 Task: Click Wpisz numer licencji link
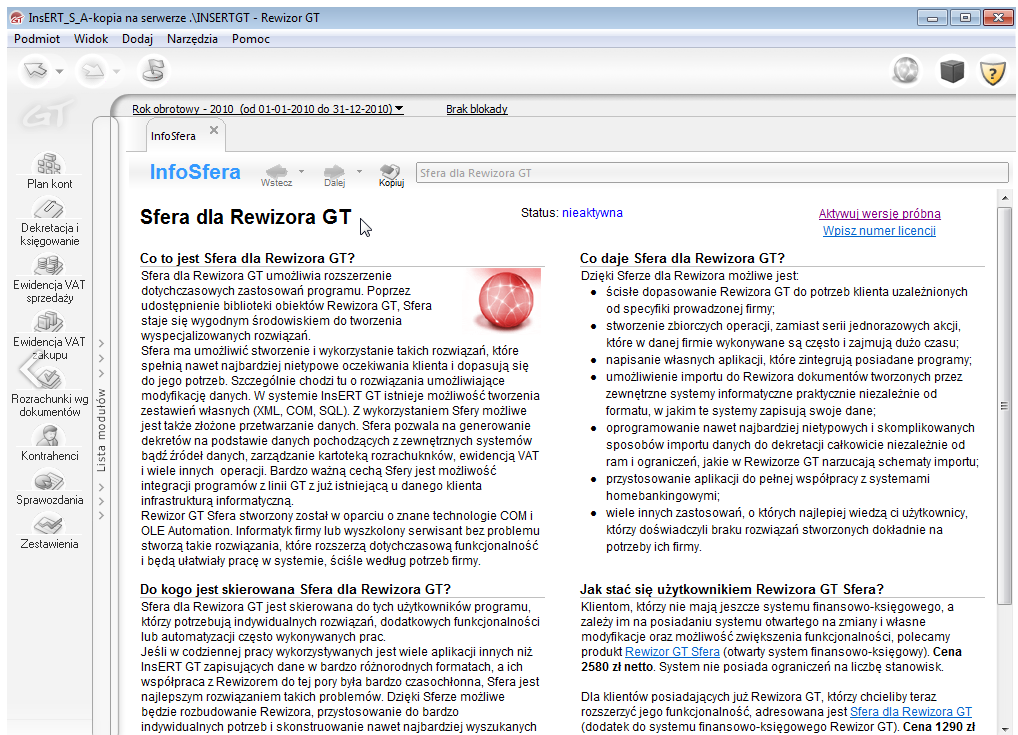point(879,231)
